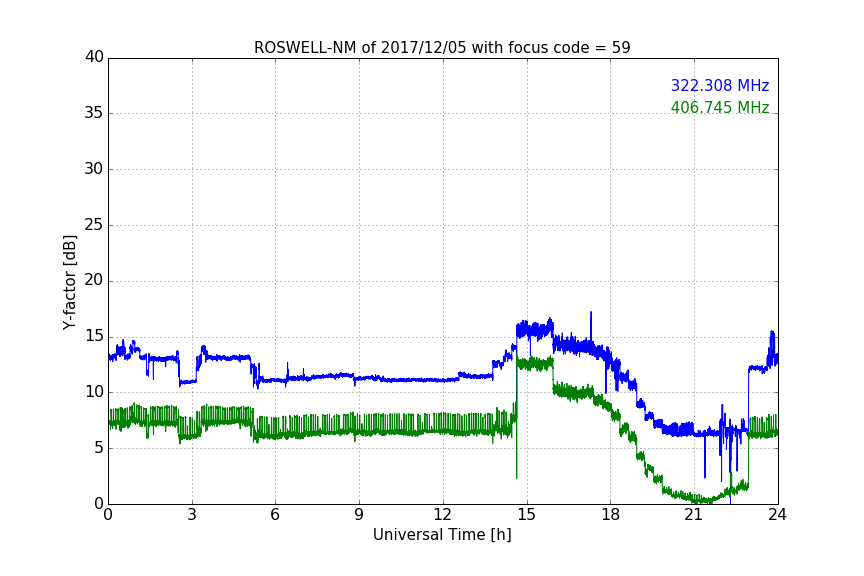864x576 pixels.
Task: Click the y-axis tick value 40
Action: 94,57
